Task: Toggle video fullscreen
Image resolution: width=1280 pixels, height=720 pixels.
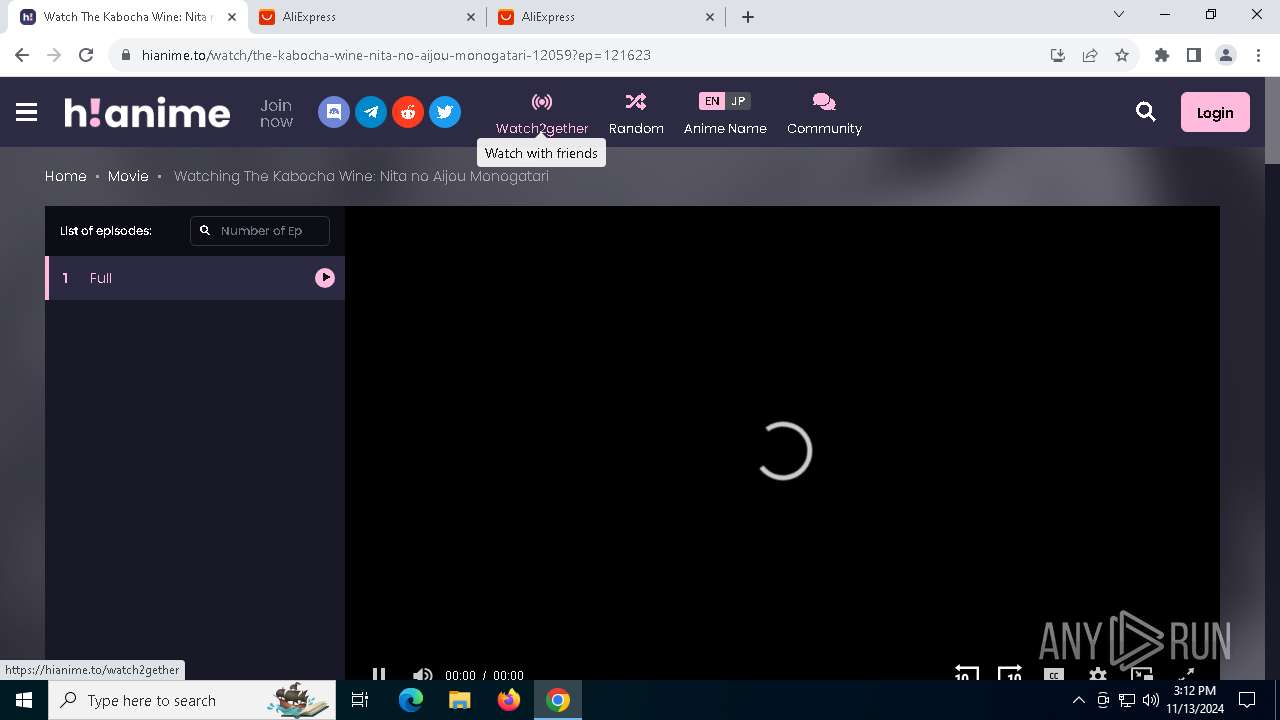Action: (x=1185, y=674)
